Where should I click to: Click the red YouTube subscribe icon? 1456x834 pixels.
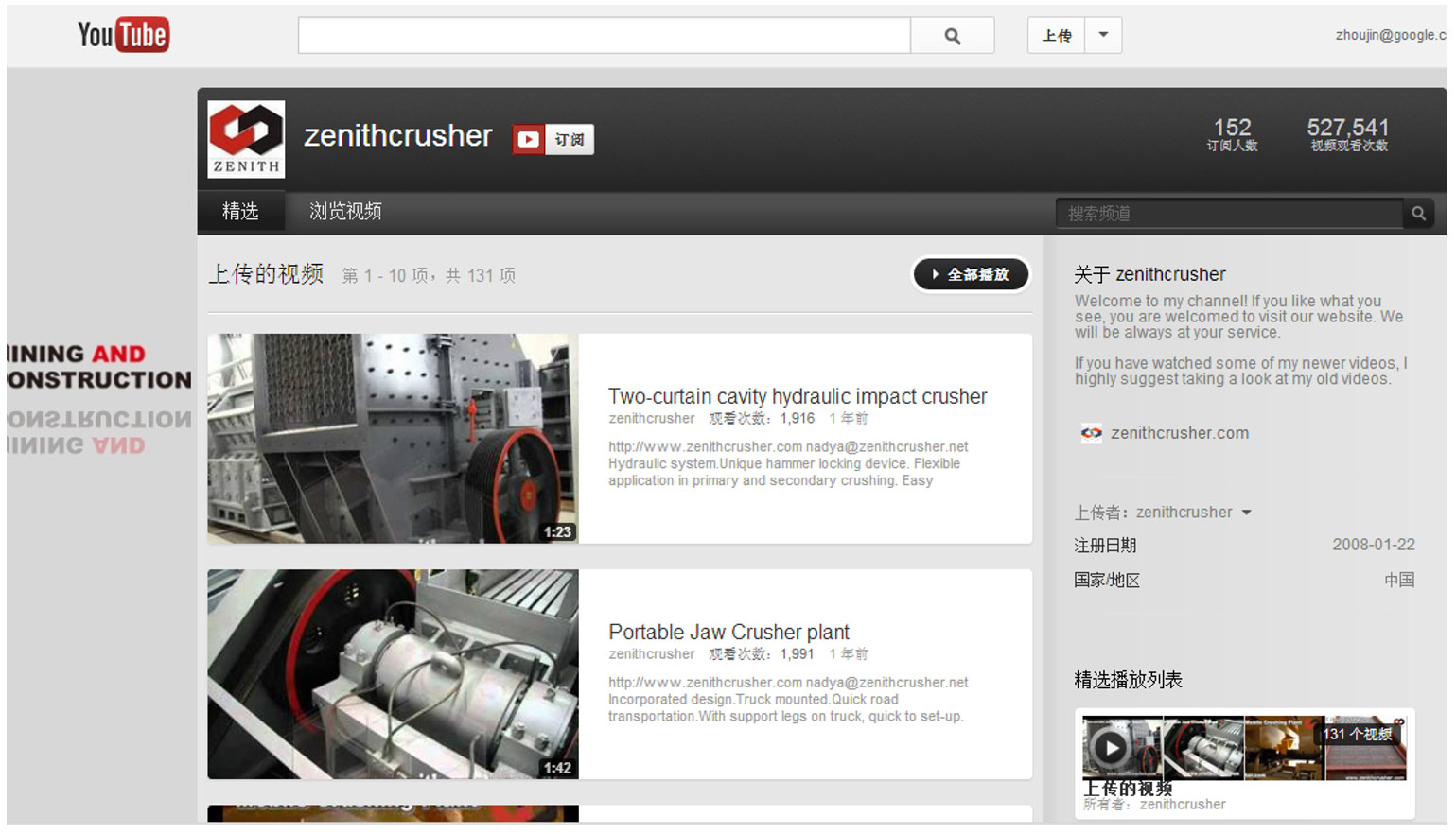pos(528,140)
